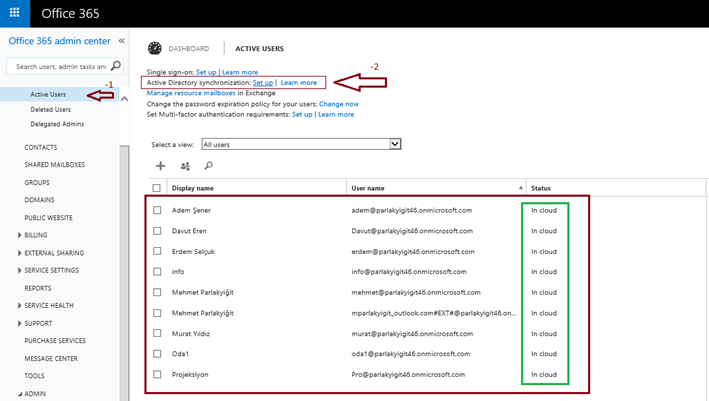
Task: Check the box for Oda1
Action: tap(157, 354)
